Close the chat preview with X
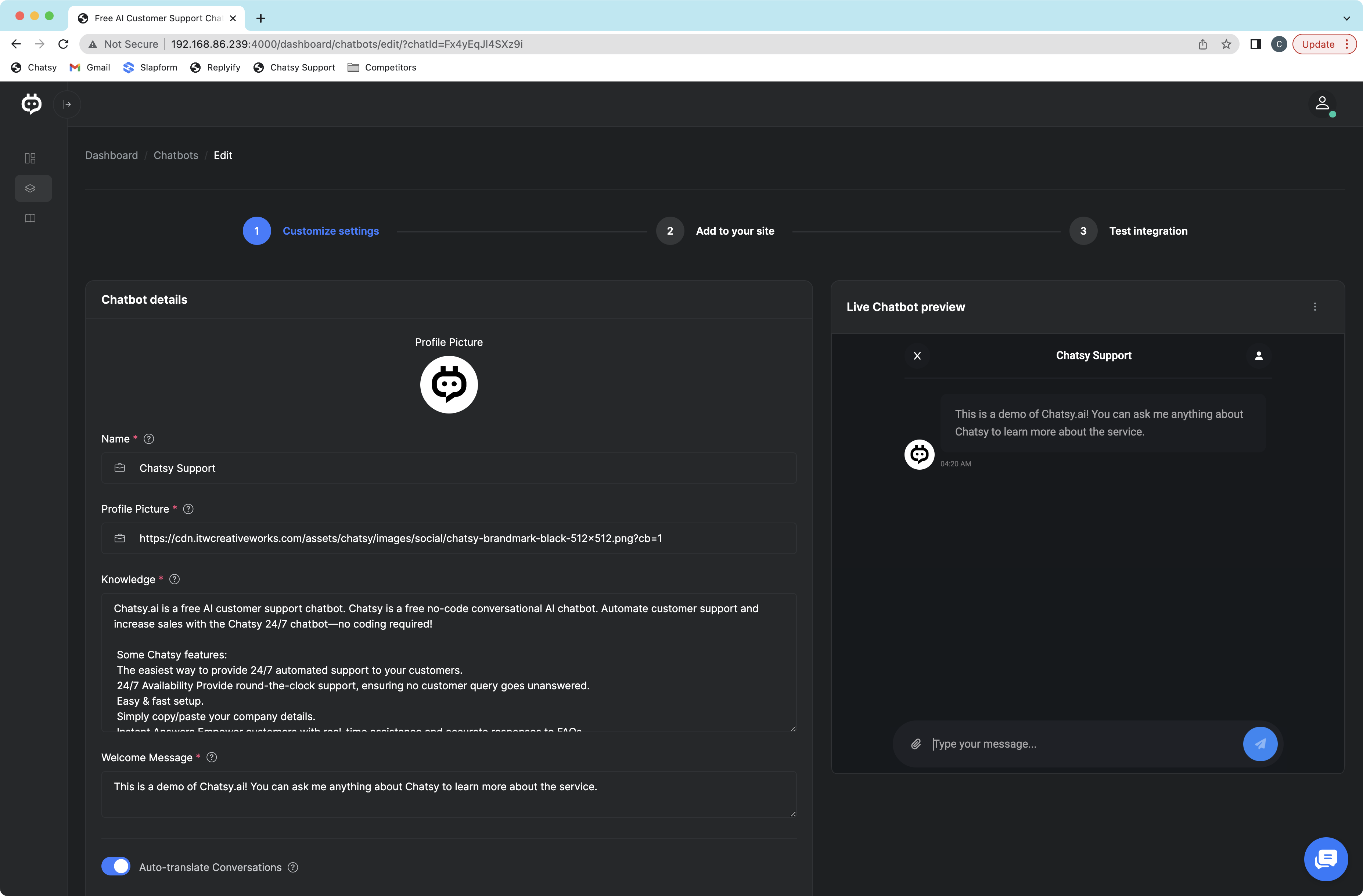The height and width of the screenshot is (896, 1363). (917, 355)
